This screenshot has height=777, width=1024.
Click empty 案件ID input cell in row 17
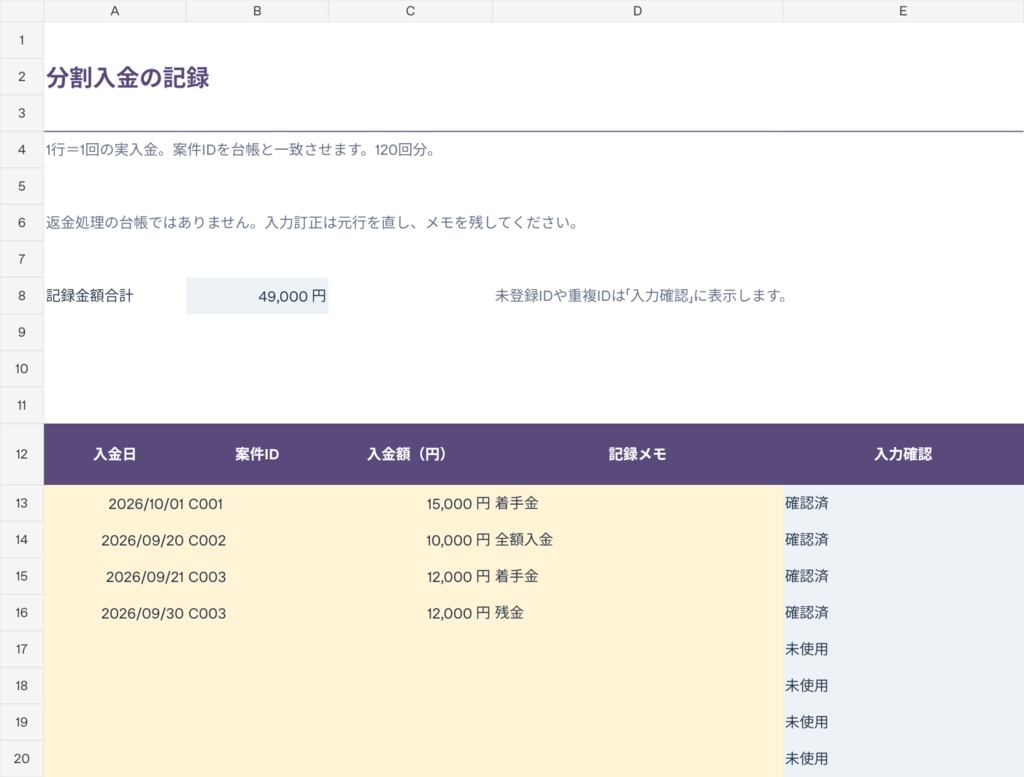(257, 649)
